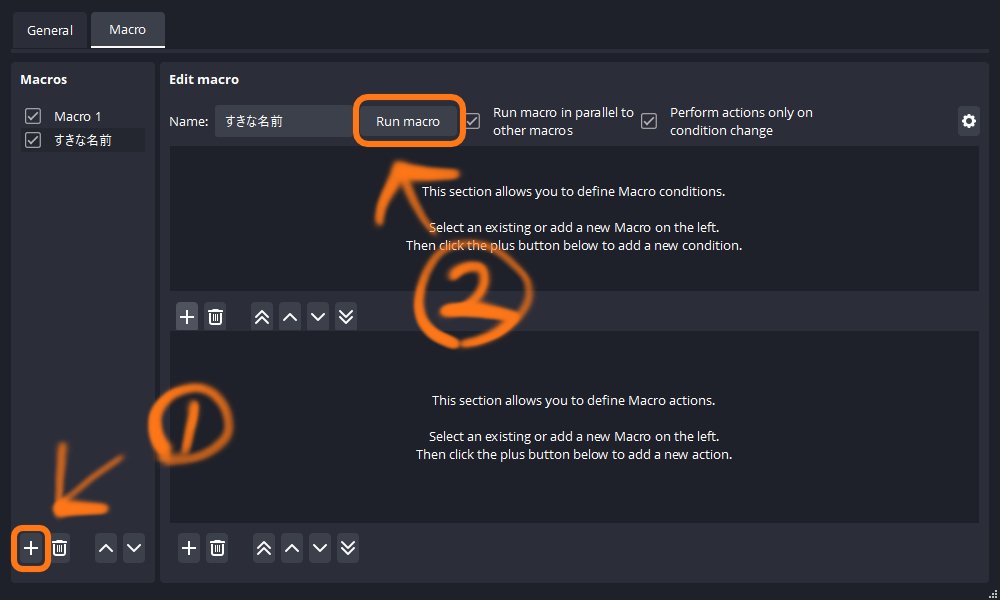Add a new macro with the highlighted plus
This screenshot has width=1000, height=600.
30,548
